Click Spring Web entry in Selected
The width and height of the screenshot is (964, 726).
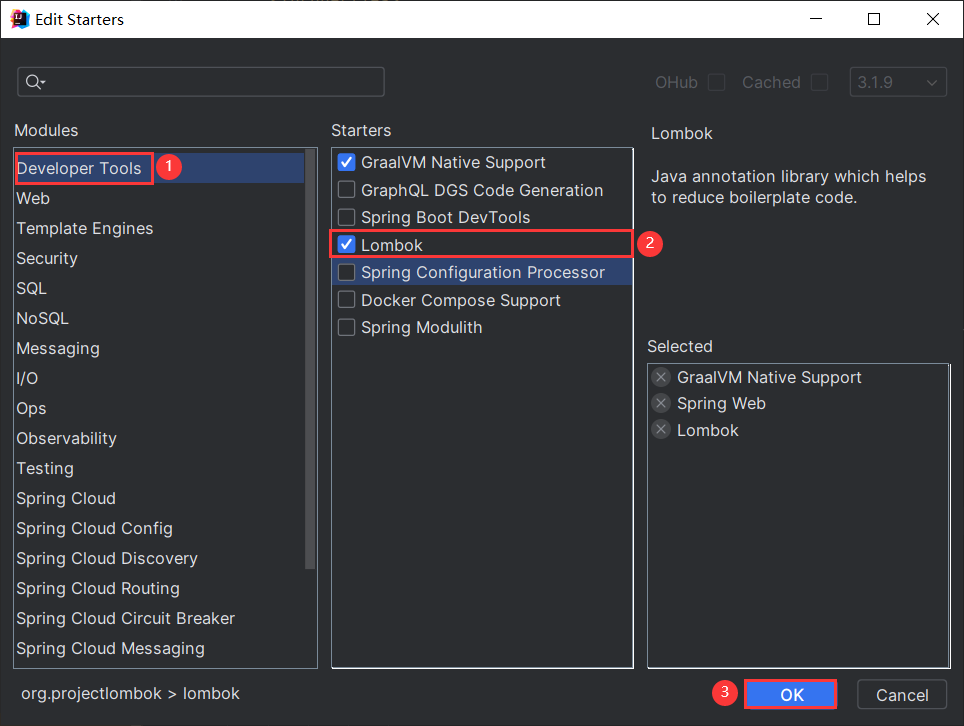(721, 403)
